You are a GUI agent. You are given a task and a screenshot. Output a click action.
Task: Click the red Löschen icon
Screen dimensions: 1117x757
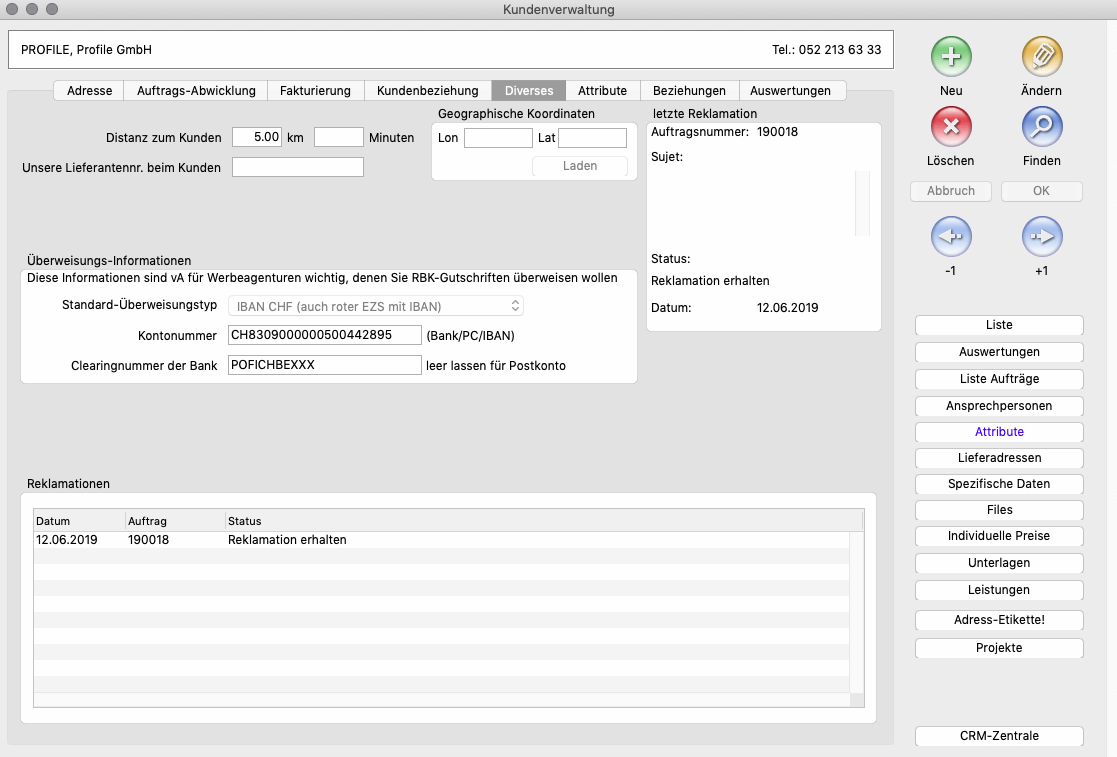pyautogui.click(x=951, y=127)
